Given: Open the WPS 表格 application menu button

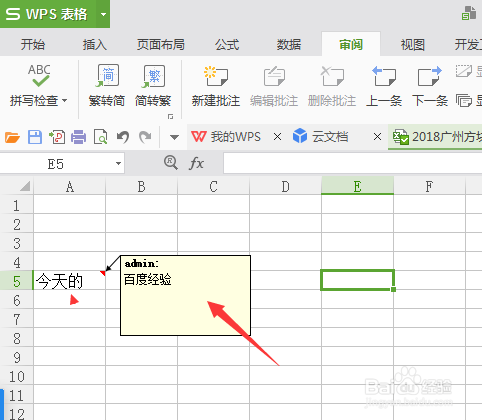Looking at the screenshot, I should point(48,14).
